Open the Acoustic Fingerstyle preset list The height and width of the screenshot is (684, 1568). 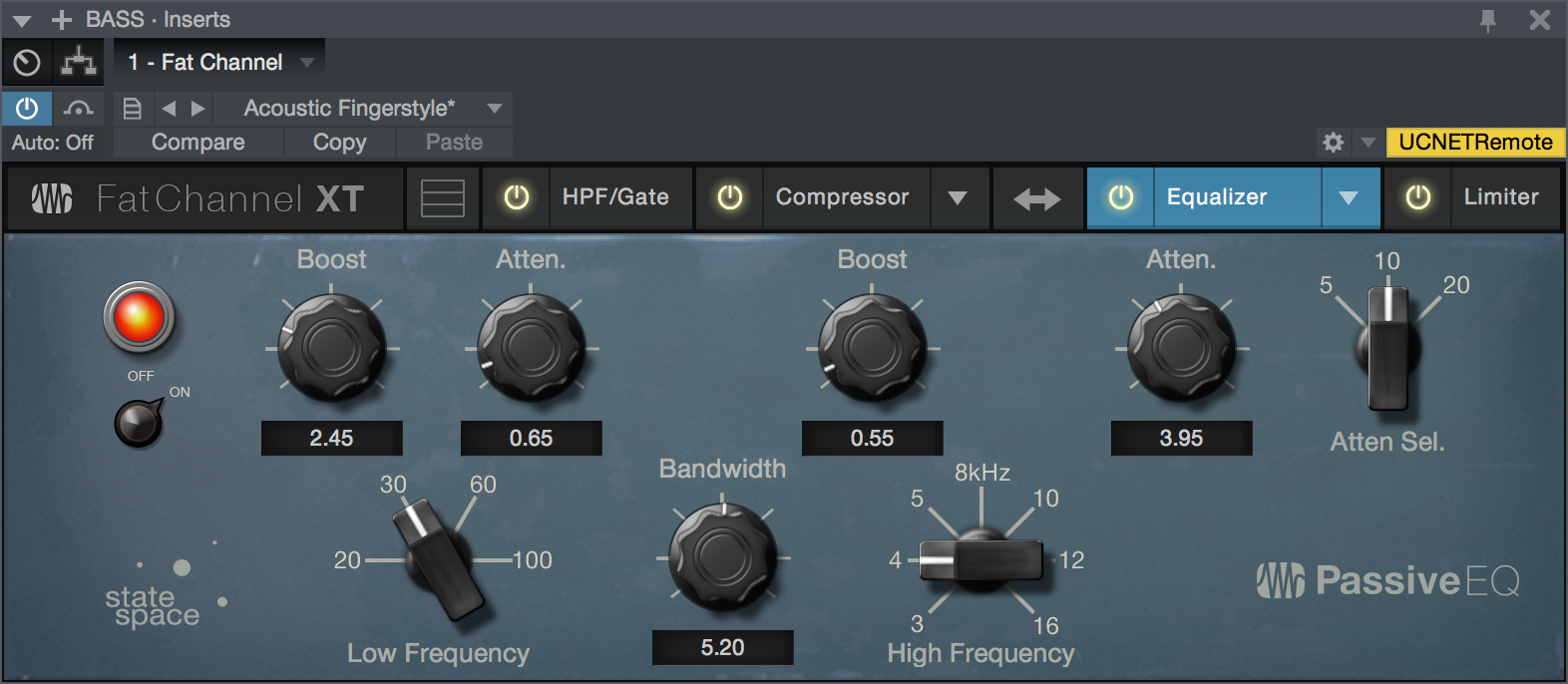tap(363, 108)
